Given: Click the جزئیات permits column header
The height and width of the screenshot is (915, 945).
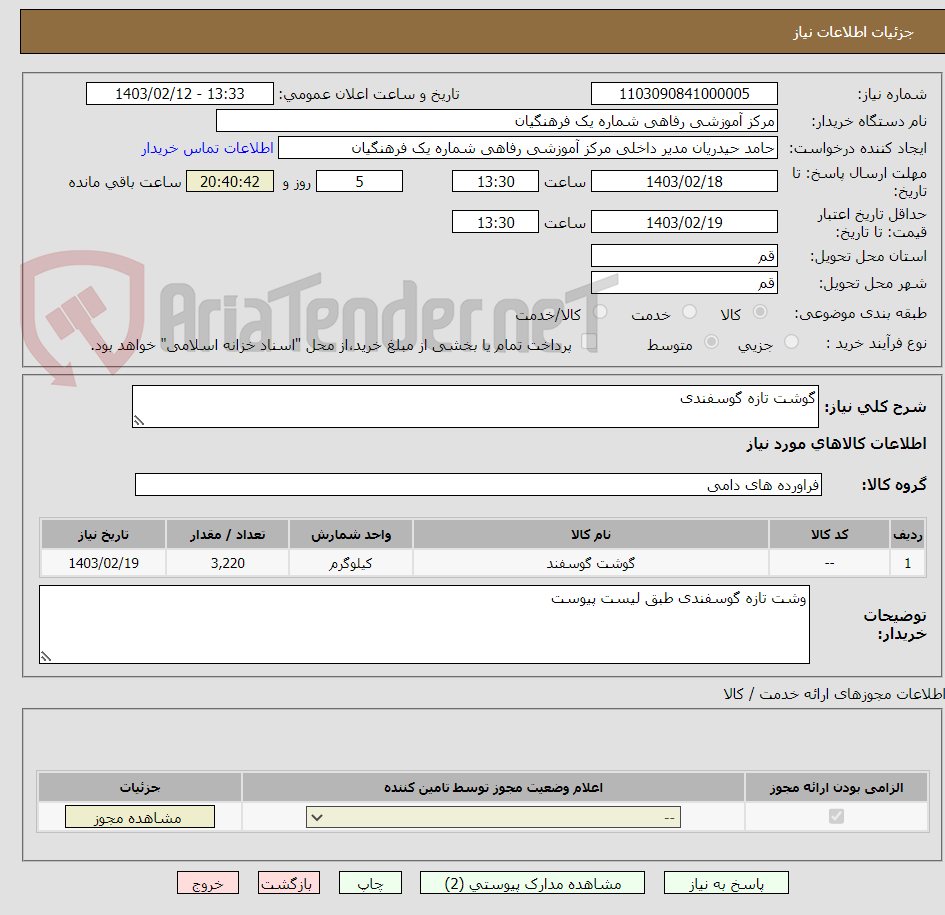Looking at the screenshot, I should click(x=140, y=787).
